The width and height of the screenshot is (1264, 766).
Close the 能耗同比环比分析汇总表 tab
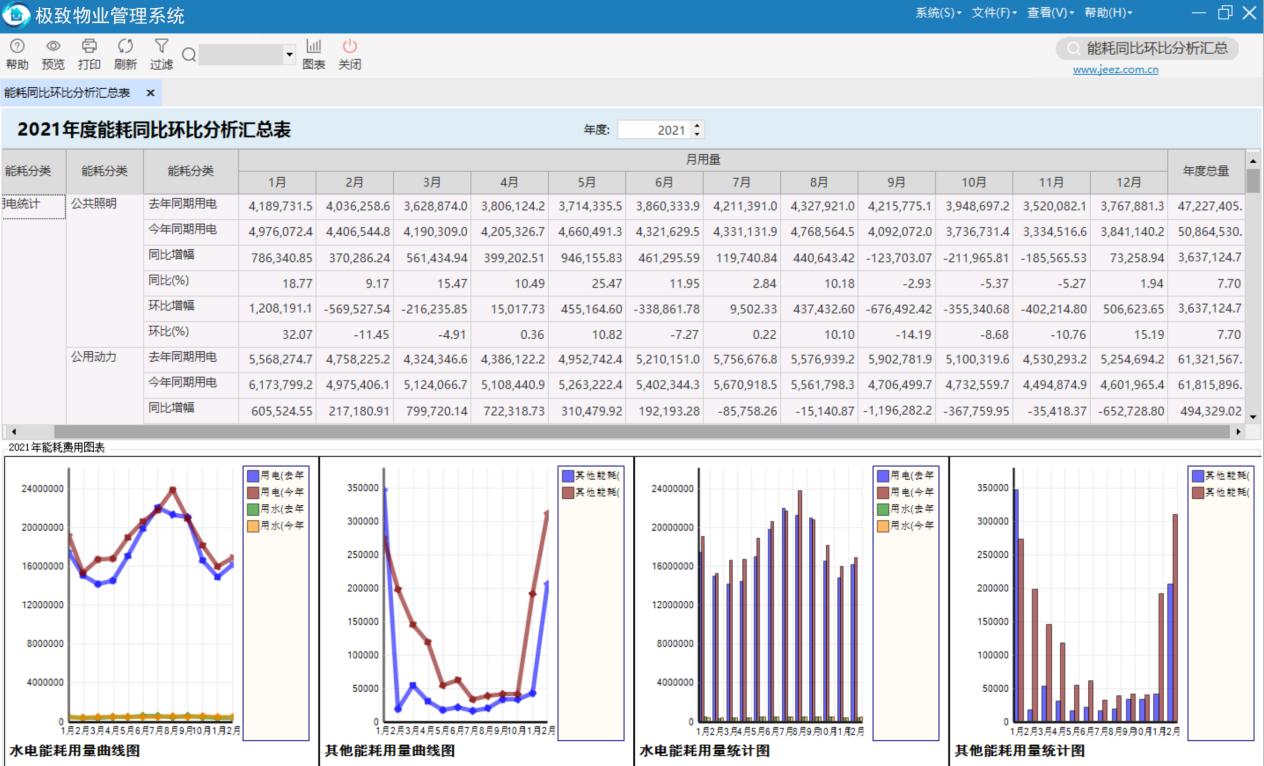click(150, 93)
